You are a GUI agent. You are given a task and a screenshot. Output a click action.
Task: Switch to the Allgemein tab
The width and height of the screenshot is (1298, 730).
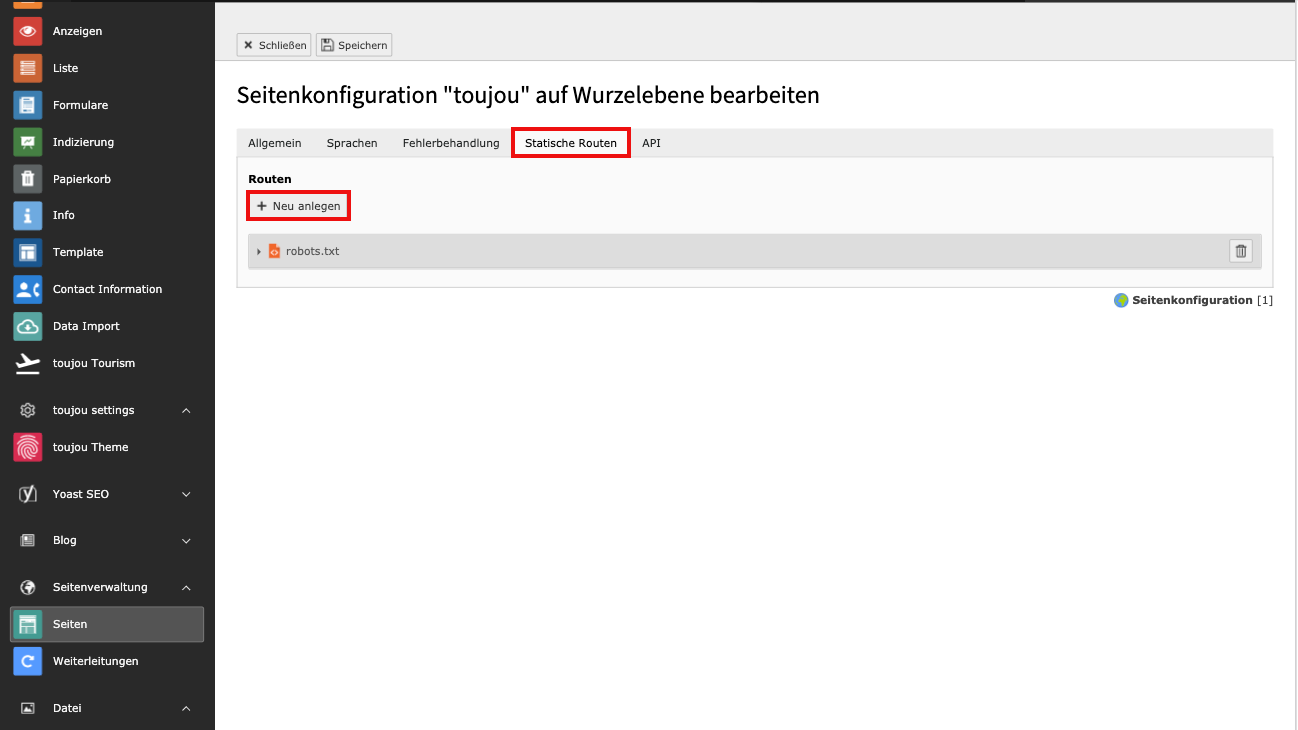pos(274,143)
